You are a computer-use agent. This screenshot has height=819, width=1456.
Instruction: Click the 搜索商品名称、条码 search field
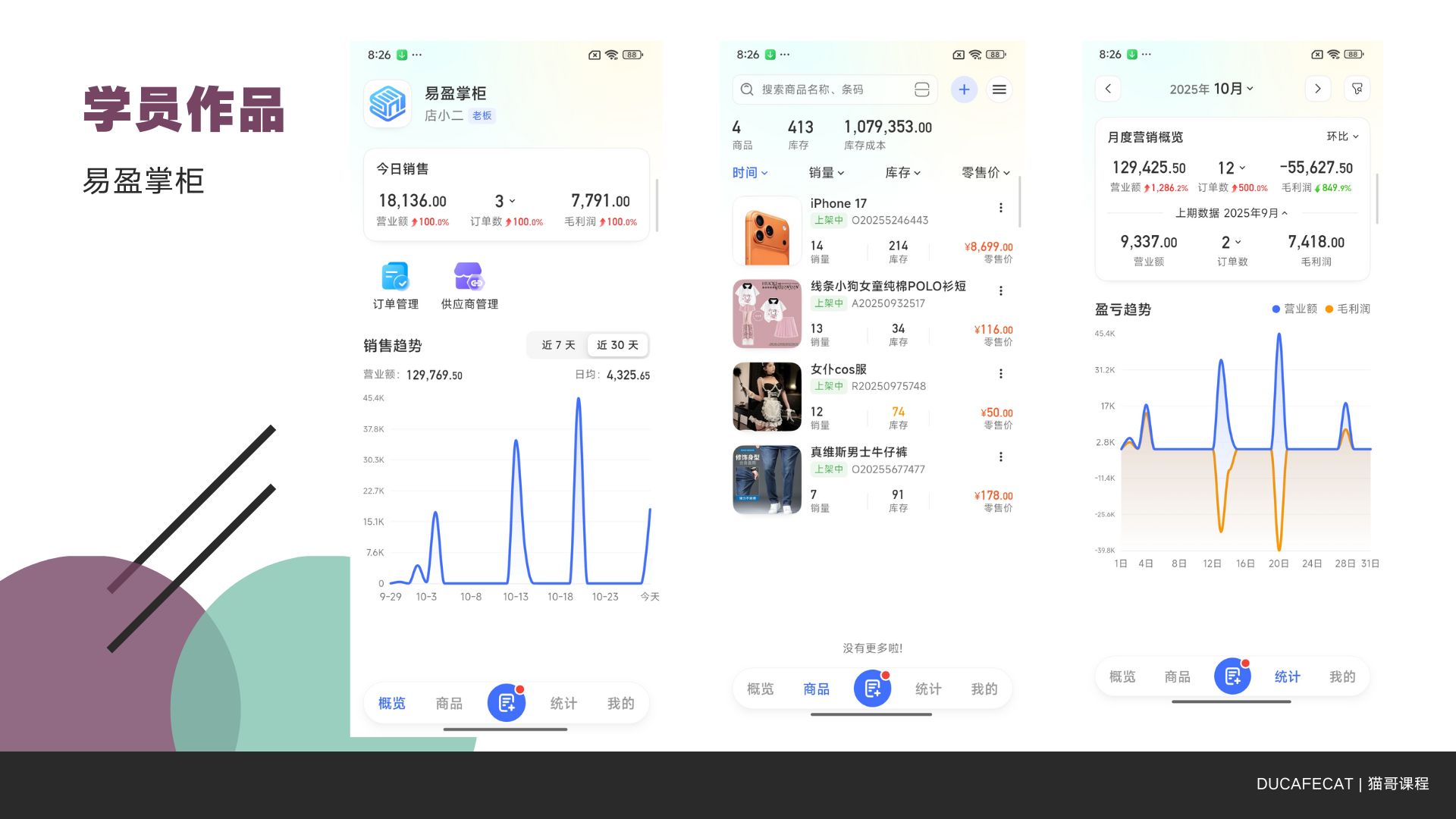[835, 89]
